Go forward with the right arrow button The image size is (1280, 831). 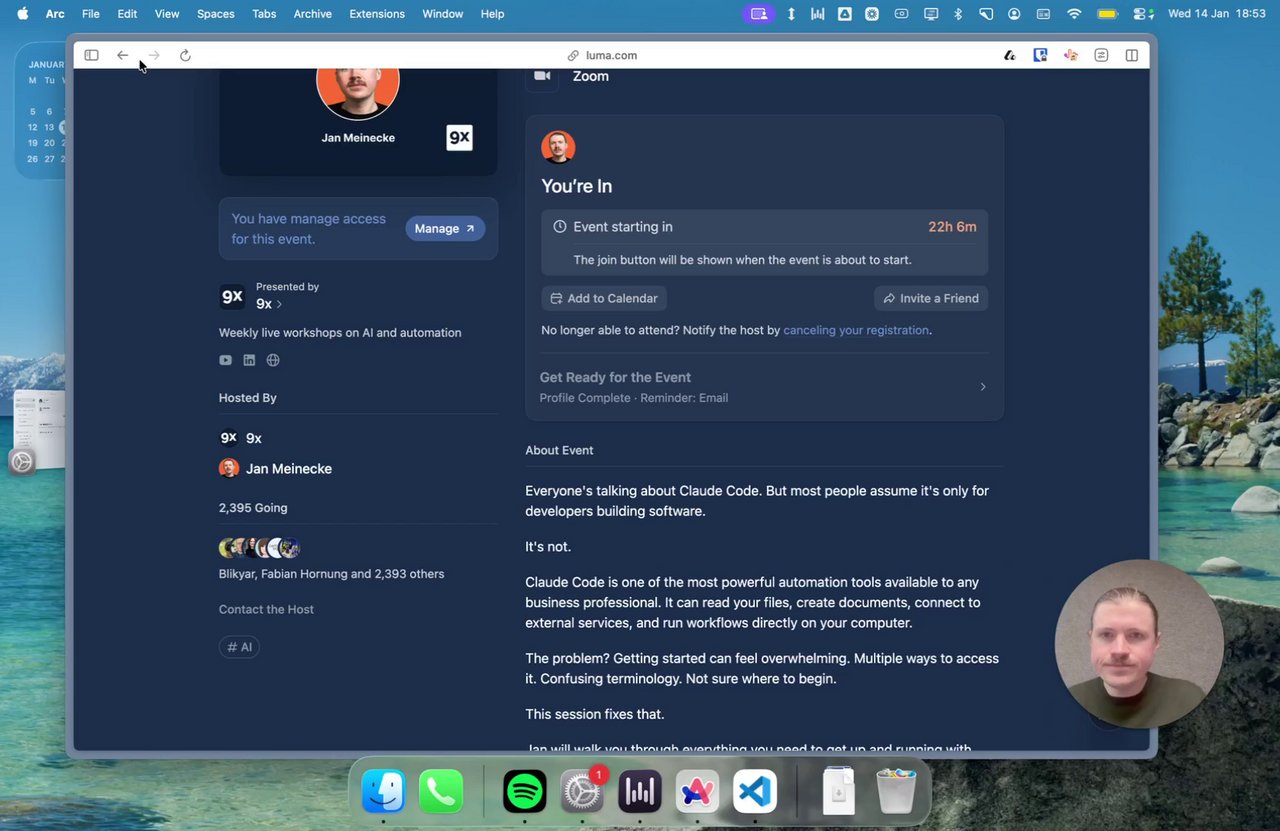154,55
